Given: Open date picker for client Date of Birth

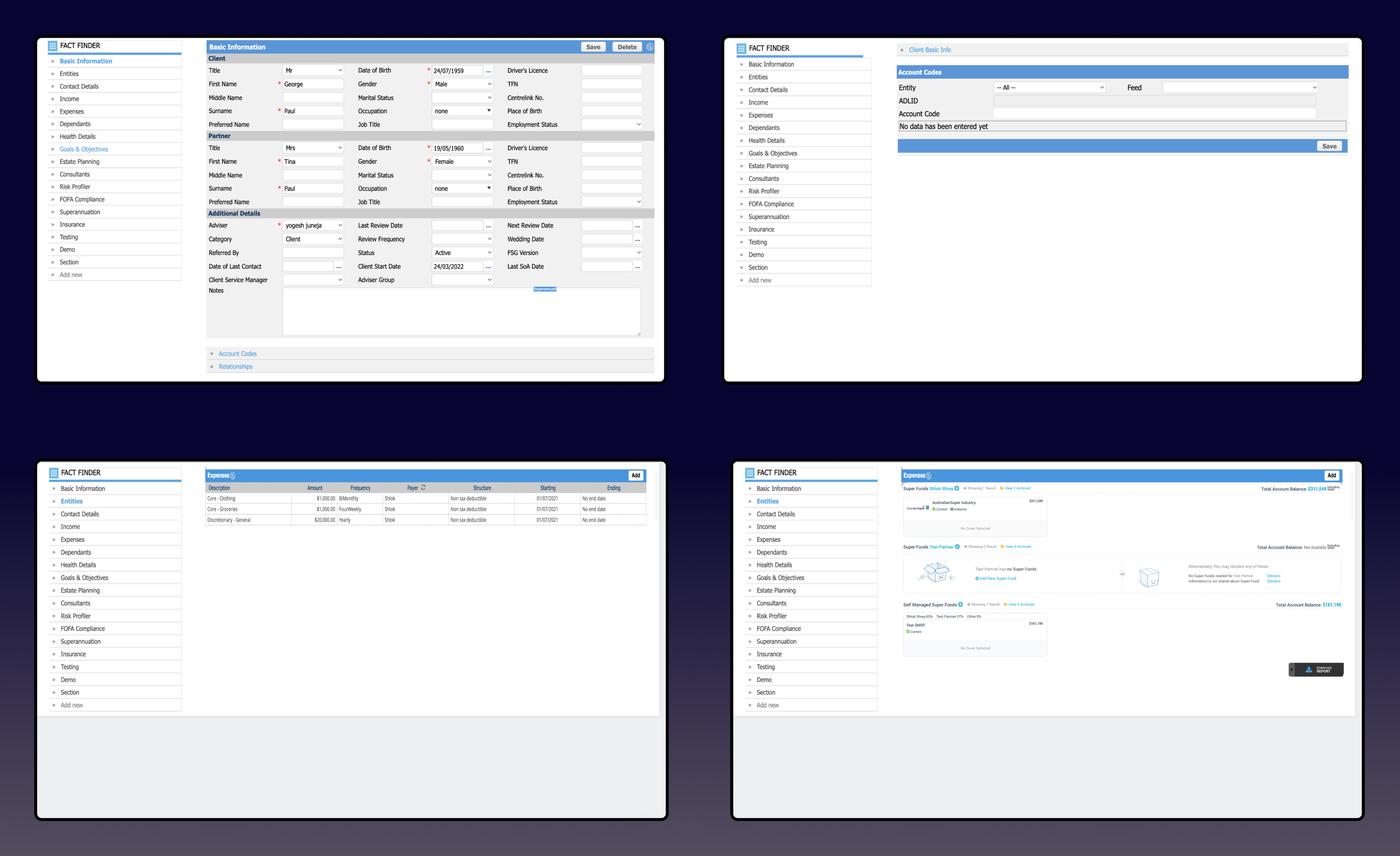Looking at the screenshot, I should (x=488, y=71).
